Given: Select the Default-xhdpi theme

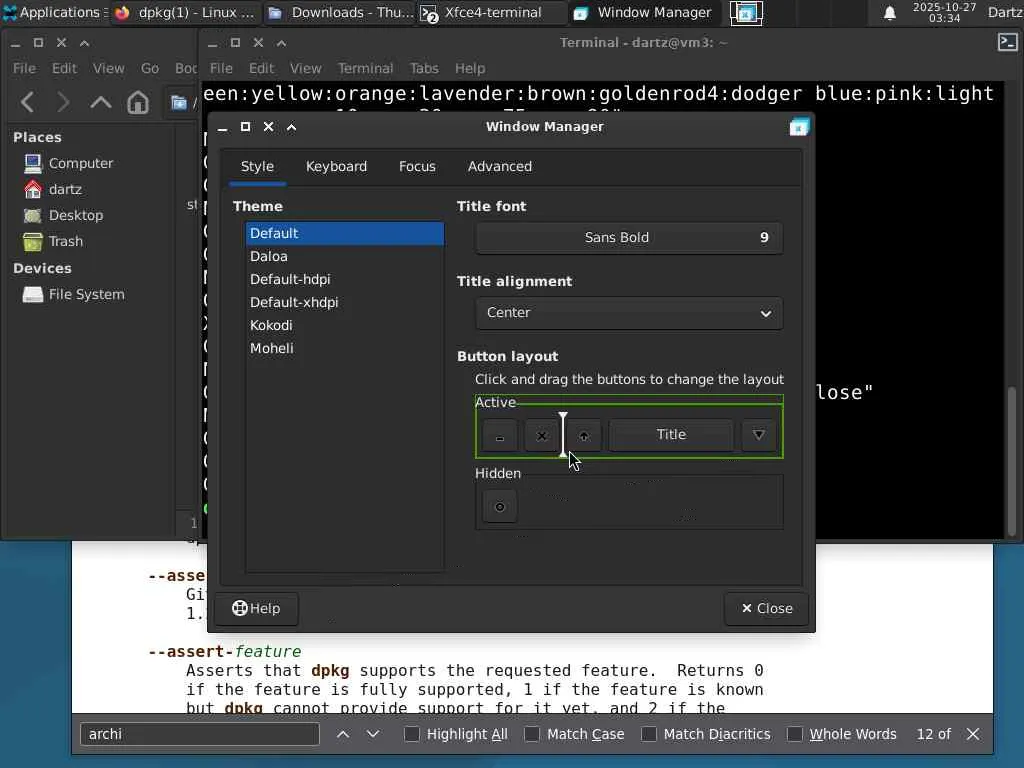Looking at the screenshot, I should click(x=345, y=302).
